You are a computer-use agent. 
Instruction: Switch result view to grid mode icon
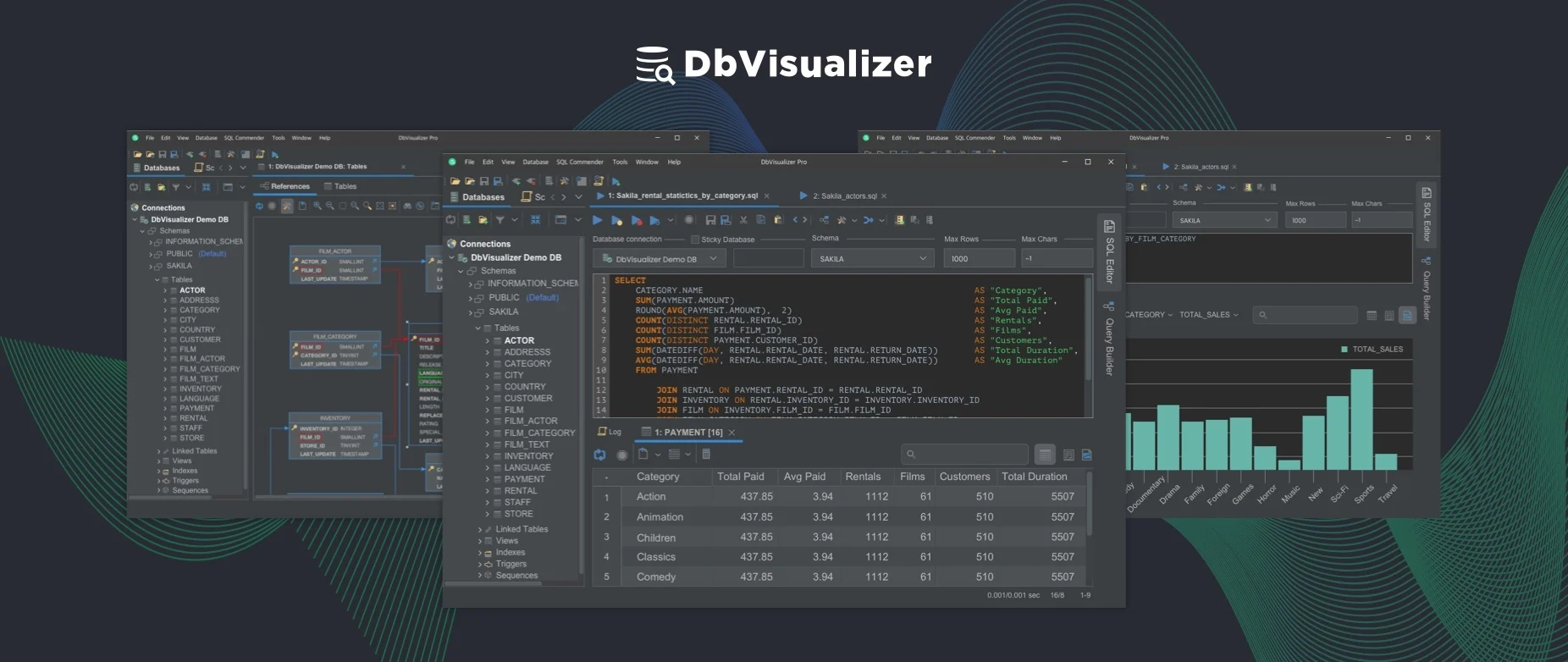(1045, 455)
